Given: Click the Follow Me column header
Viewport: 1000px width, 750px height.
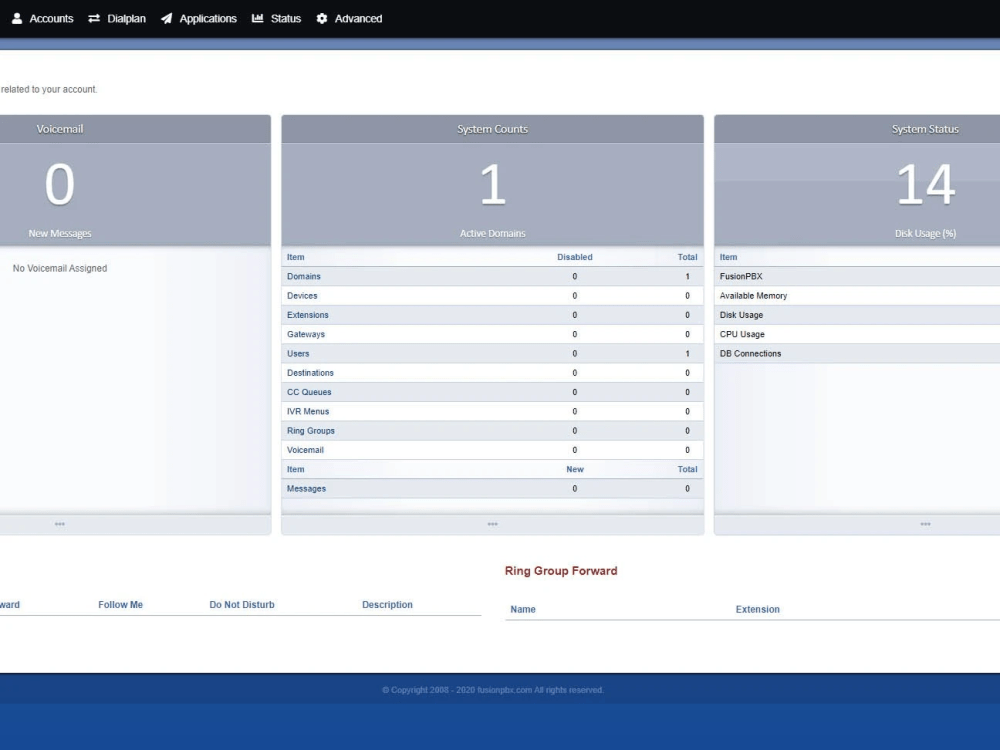Looking at the screenshot, I should [121, 605].
